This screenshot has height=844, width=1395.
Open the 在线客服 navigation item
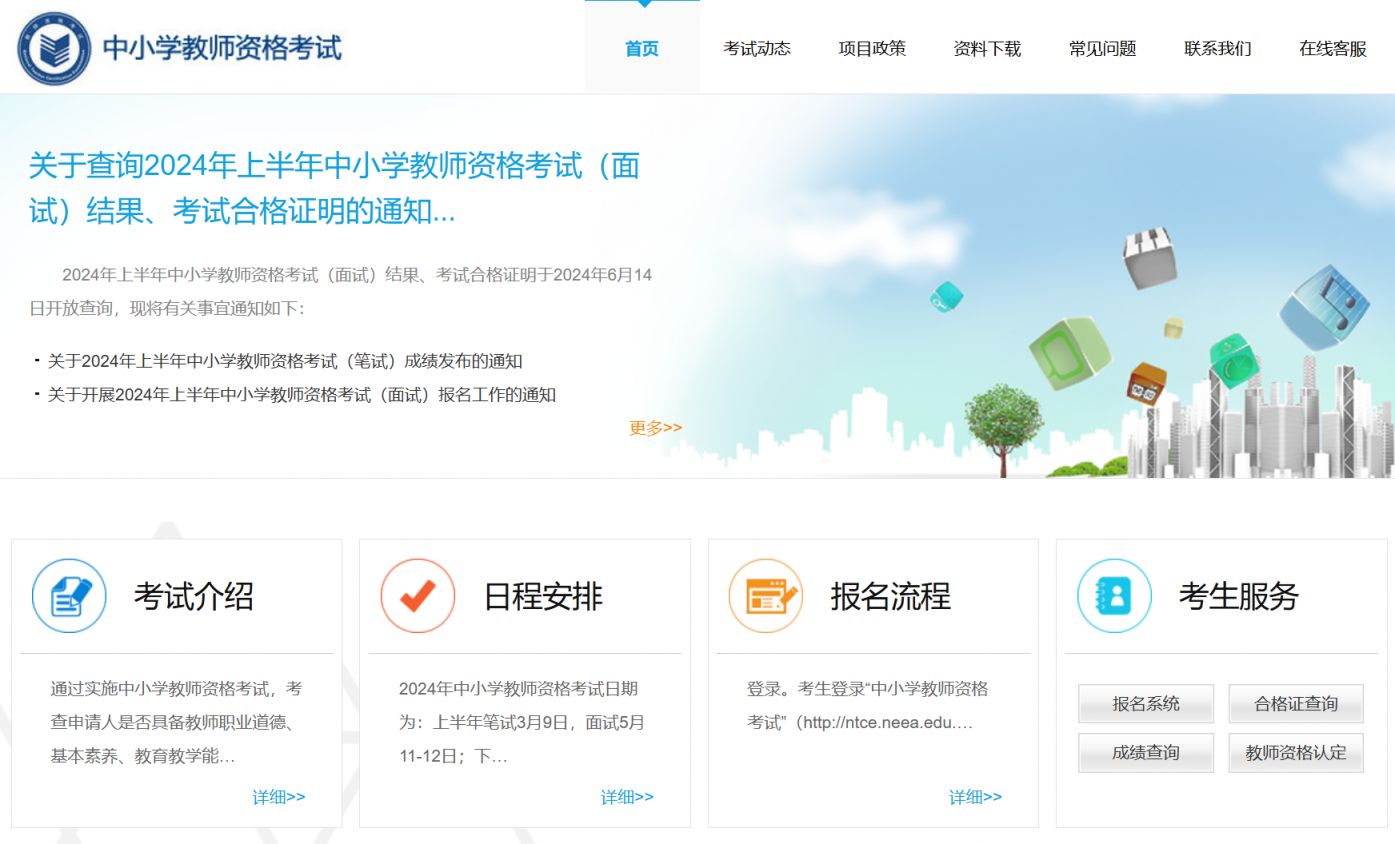(x=1332, y=48)
